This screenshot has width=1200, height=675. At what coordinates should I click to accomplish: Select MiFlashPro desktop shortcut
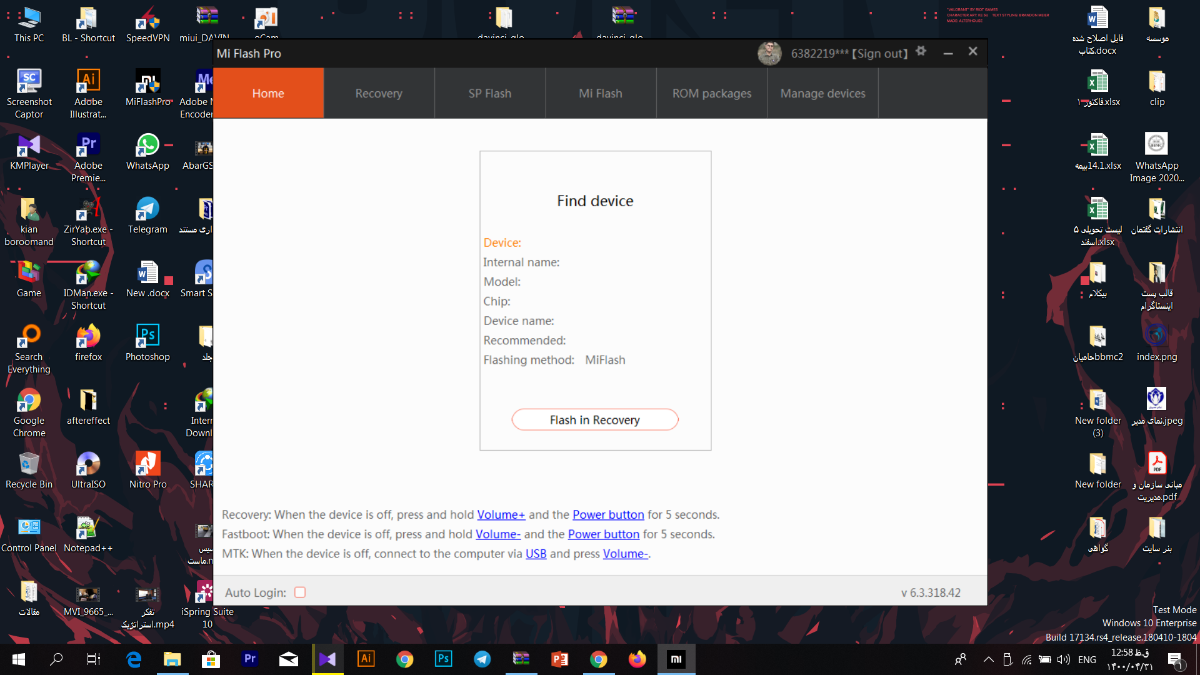coord(148,88)
